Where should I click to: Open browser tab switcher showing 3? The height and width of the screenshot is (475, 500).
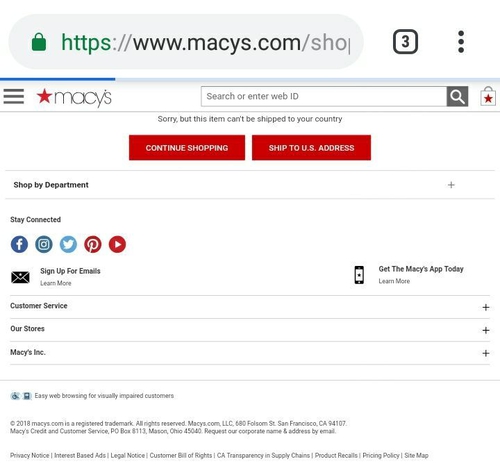tap(405, 42)
